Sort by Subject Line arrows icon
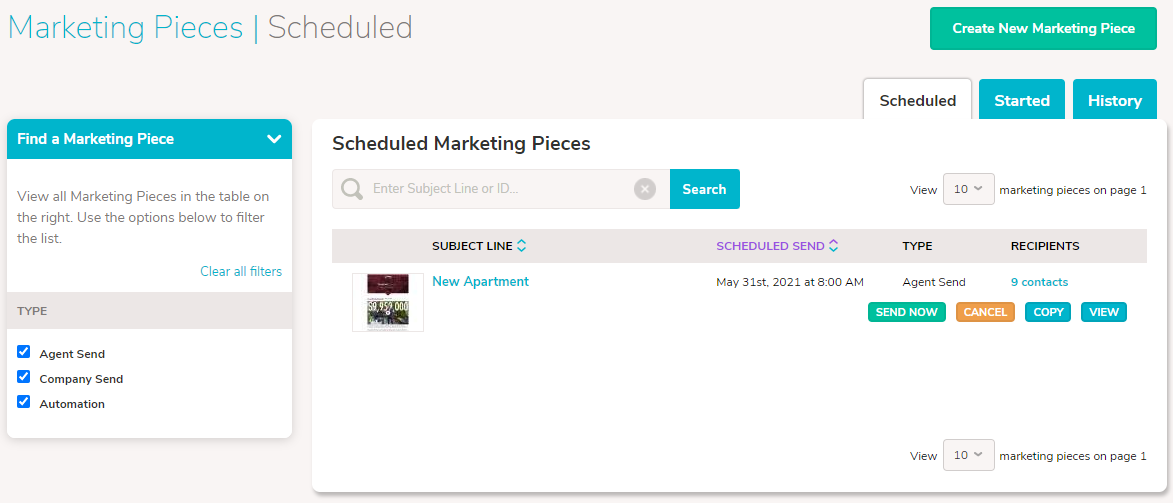This screenshot has height=503, width=1173. click(x=521, y=246)
